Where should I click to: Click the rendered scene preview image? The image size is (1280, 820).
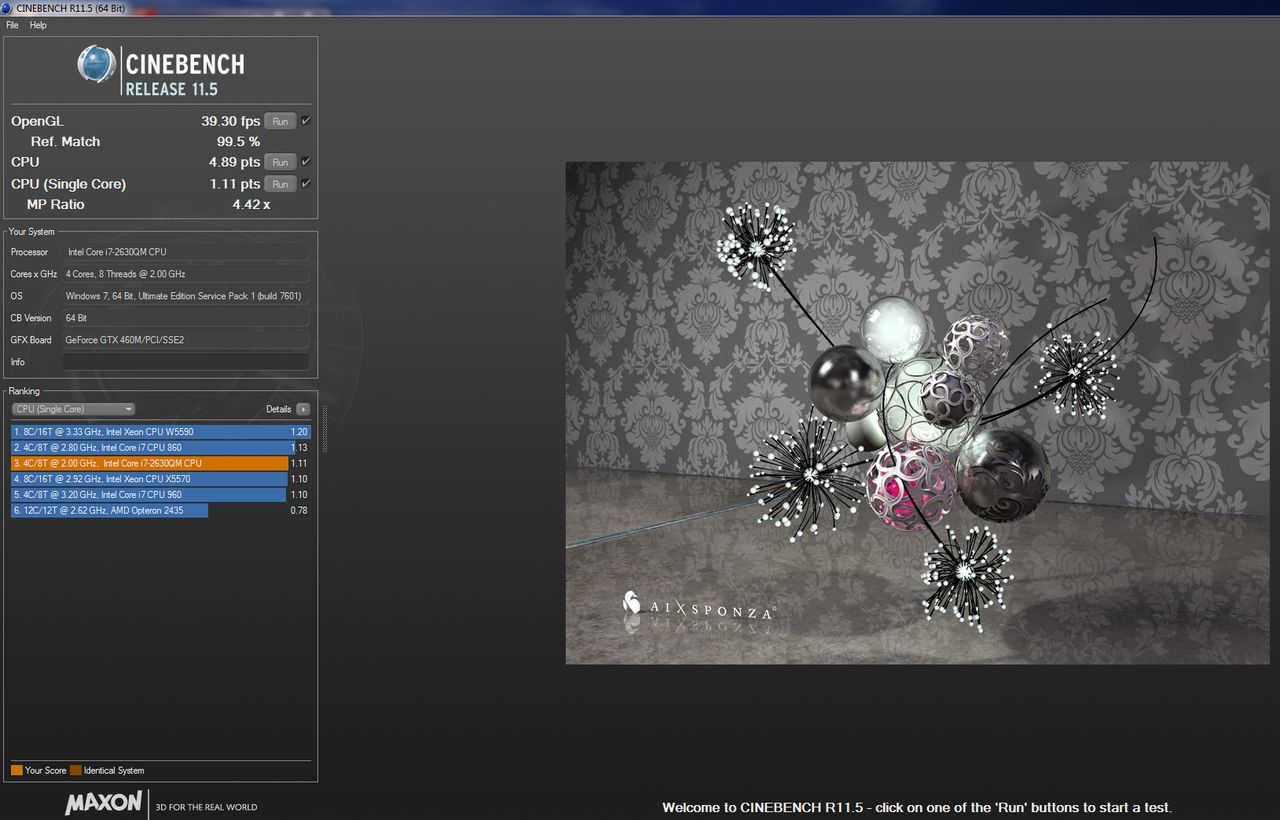917,413
